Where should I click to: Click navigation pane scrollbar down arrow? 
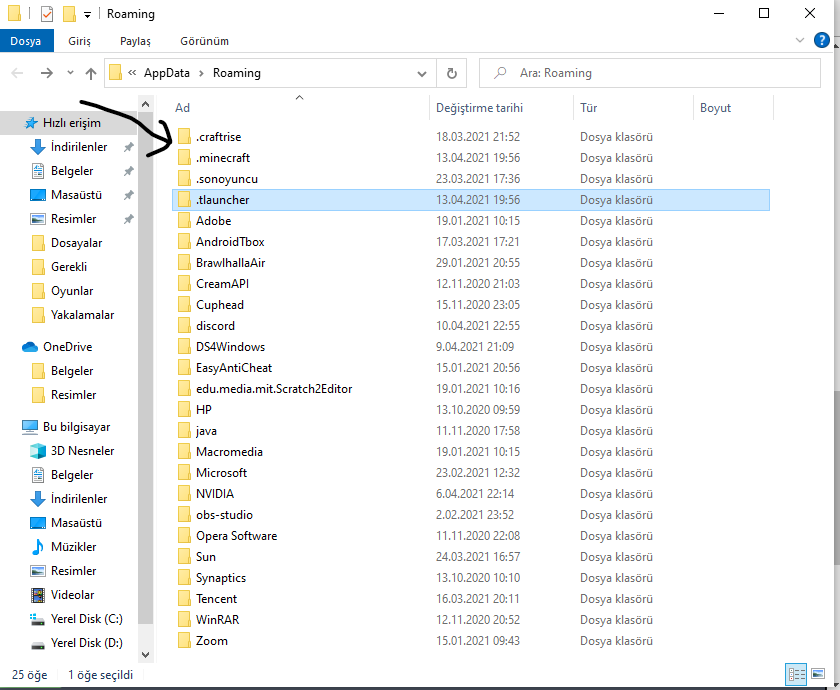[145, 654]
